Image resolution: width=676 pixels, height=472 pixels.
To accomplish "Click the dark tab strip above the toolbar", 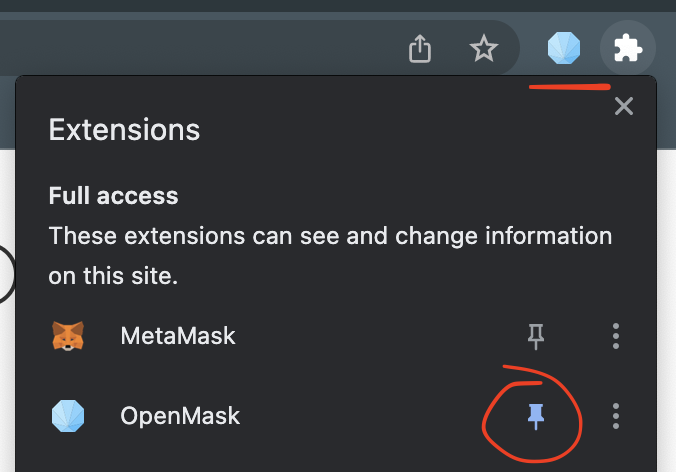I will pyautogui.click(x=300, y=6).
